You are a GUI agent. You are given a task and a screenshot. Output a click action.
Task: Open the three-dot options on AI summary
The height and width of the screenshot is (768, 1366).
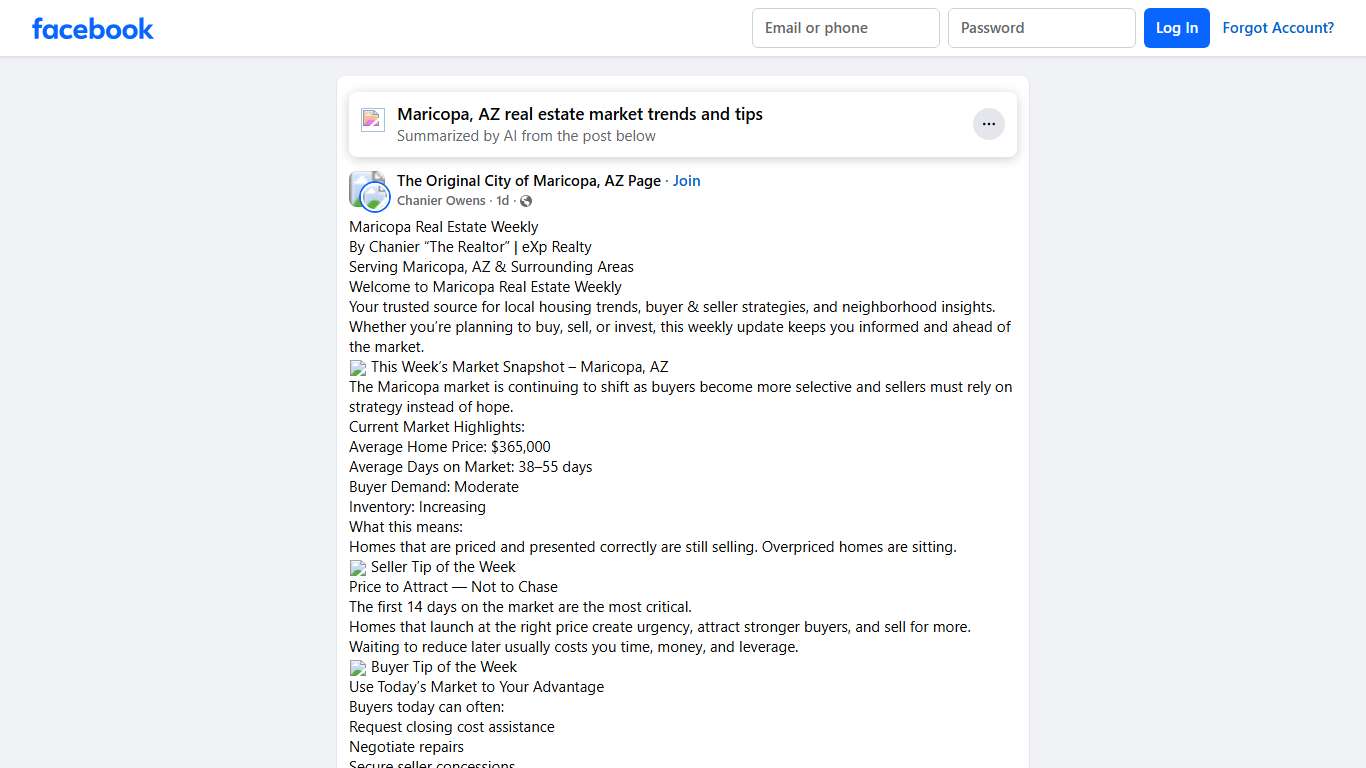pos(988,124)
